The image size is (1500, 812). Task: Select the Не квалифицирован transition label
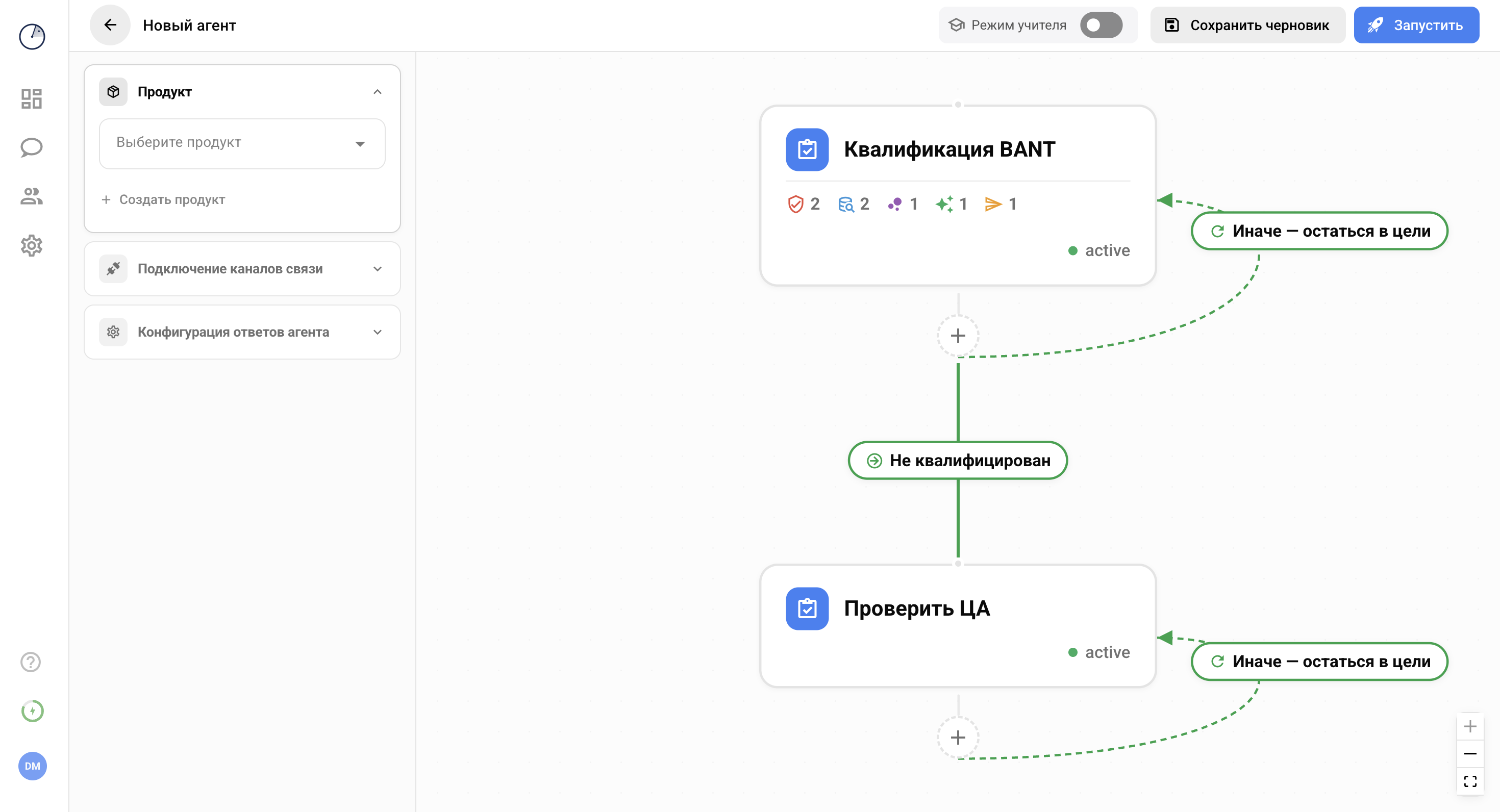[x=958, y=461]
